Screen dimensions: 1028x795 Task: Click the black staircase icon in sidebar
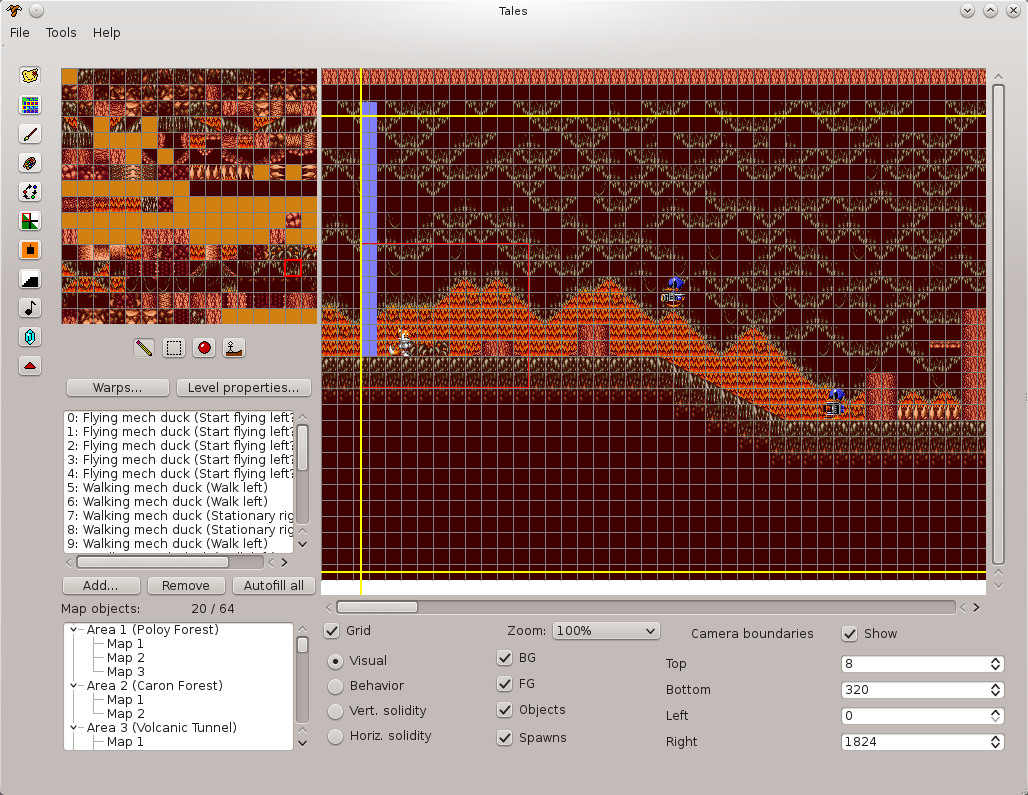(30, 279)
